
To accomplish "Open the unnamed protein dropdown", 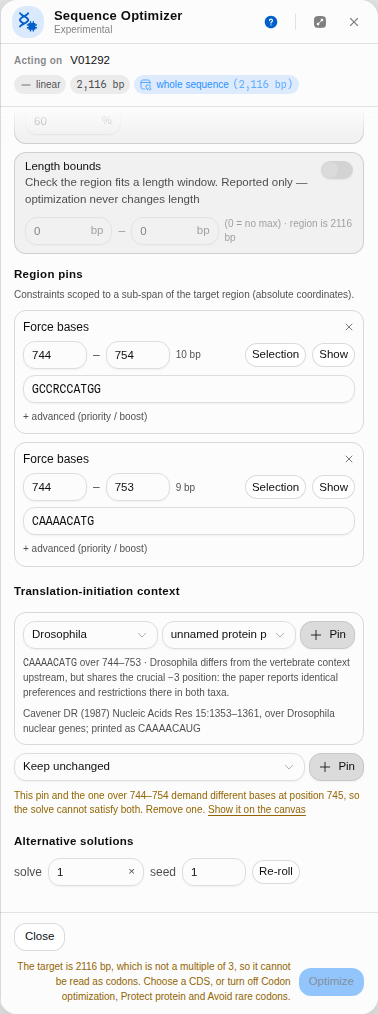I will click(229, 635).
